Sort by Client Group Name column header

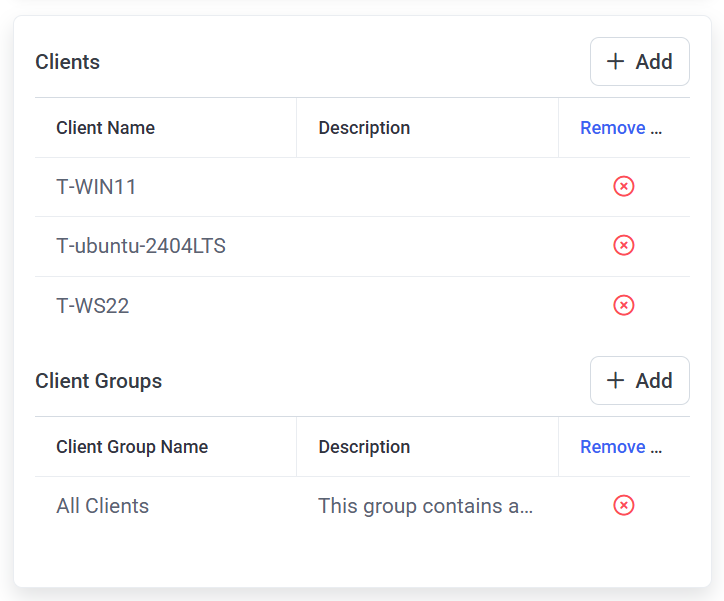point(132,447)
